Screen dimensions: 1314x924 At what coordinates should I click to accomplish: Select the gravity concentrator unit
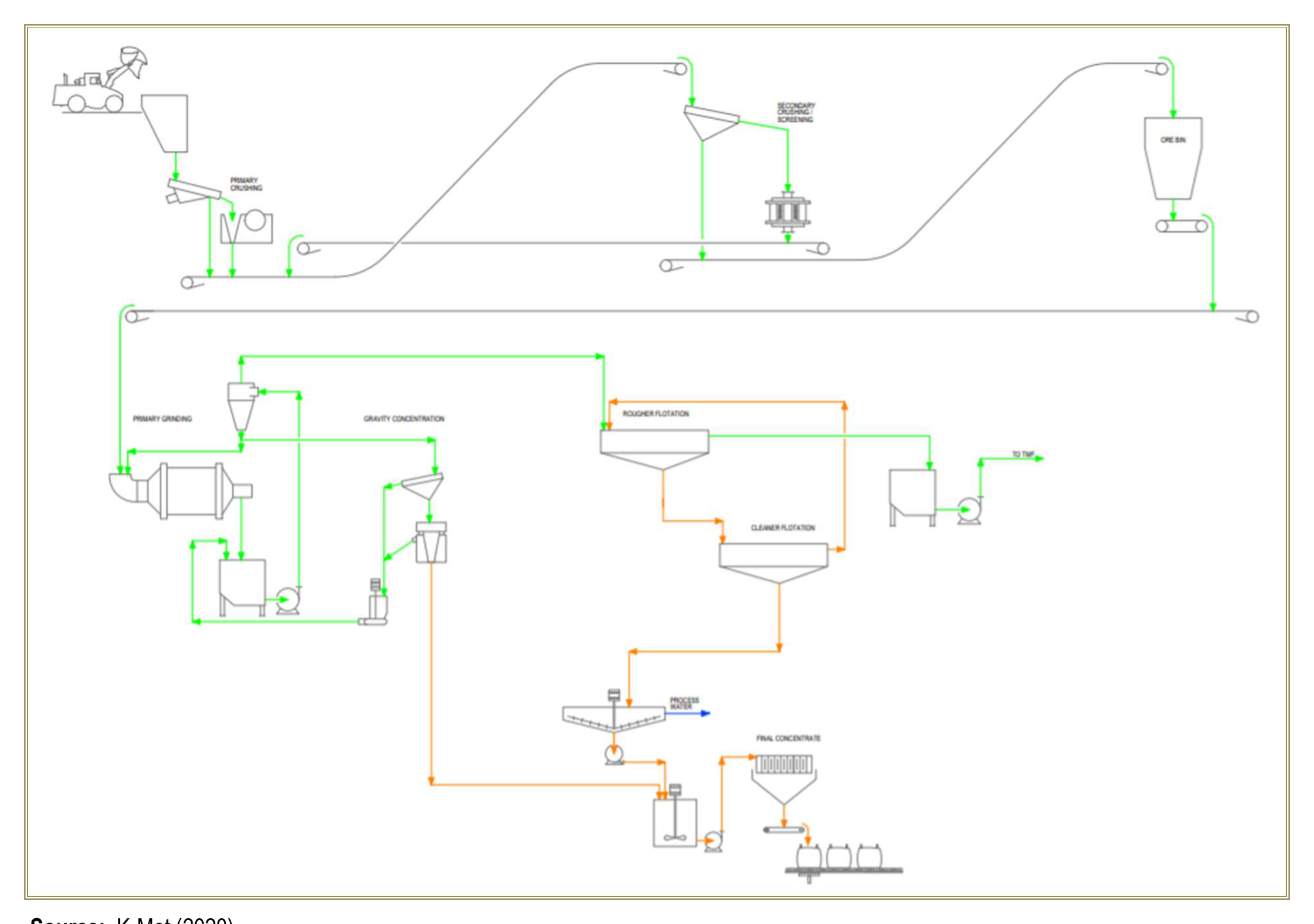click(x=431, y=543)
